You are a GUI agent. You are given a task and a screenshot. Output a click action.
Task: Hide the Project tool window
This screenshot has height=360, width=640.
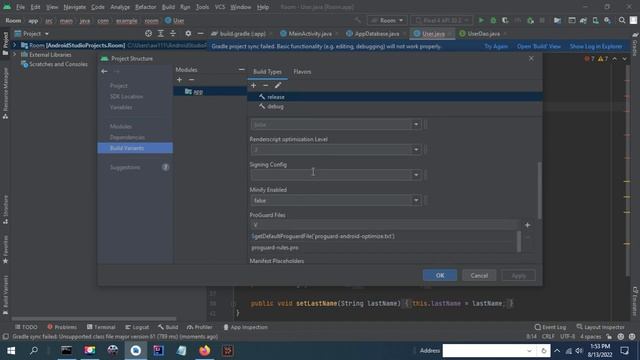point(200,33)
